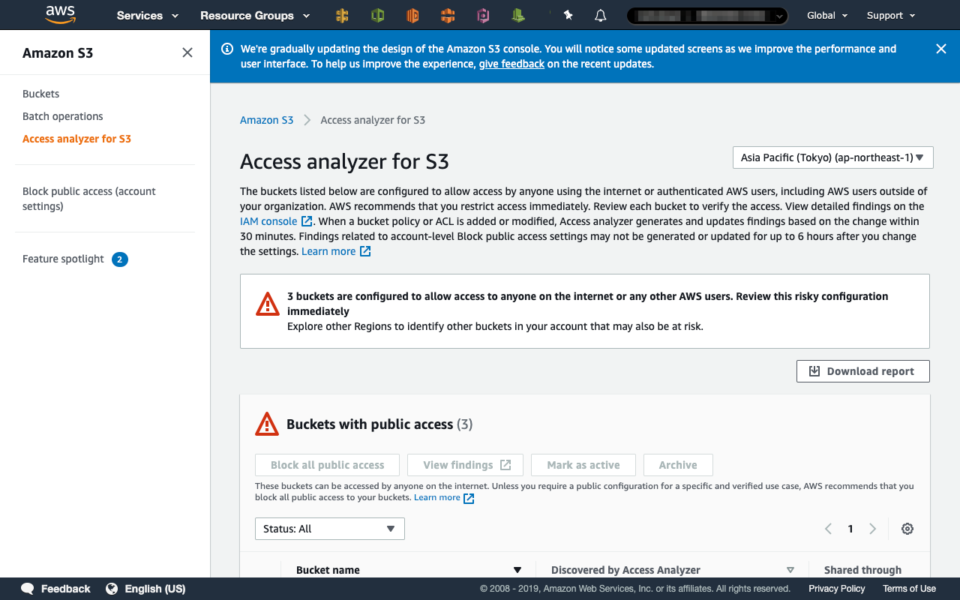This screenshot has height=600, width=960.
Task: Open the table preferences gear icon
Action: pyautogui.click(x=907, y=528)
